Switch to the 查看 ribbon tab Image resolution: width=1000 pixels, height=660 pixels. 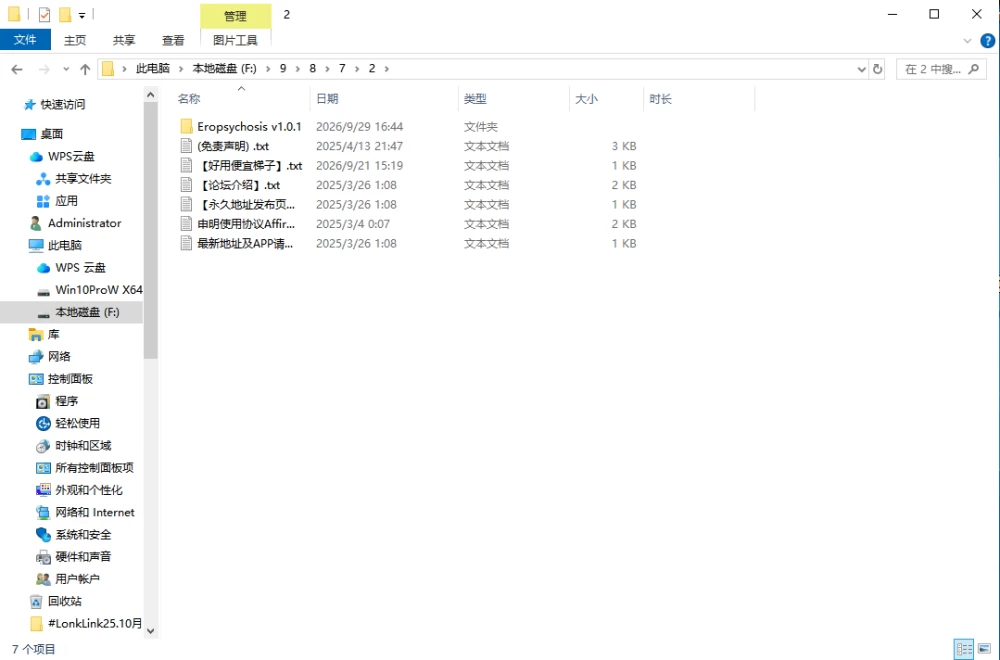click(173, 40)
